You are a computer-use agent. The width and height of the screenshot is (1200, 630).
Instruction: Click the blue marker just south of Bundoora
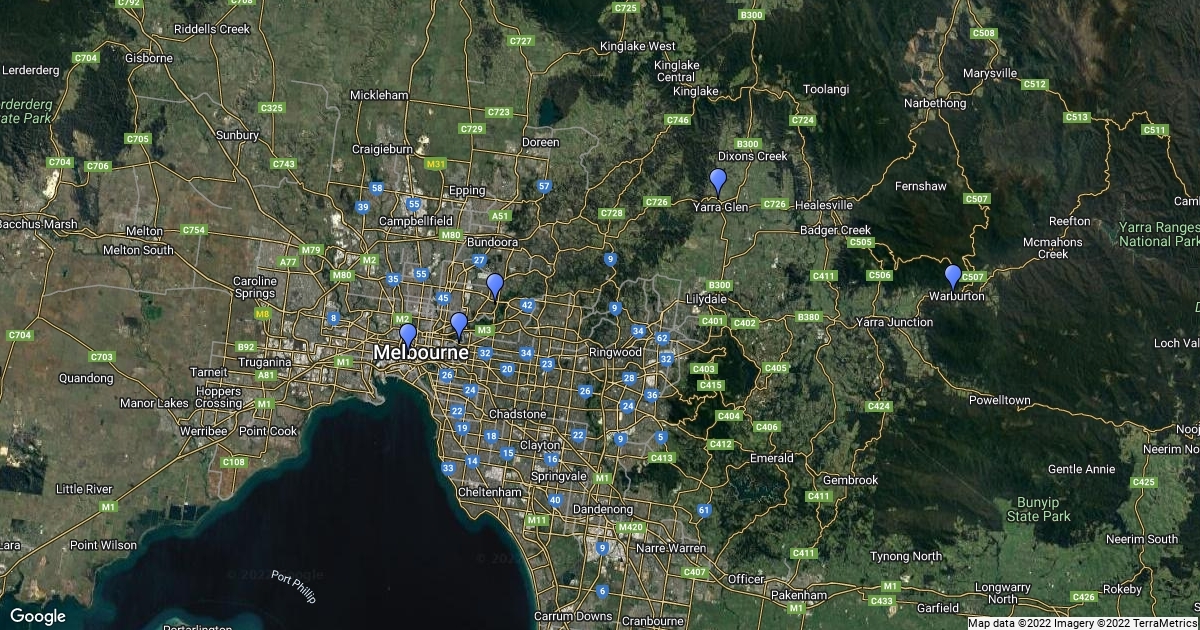(x=494, y=285)
